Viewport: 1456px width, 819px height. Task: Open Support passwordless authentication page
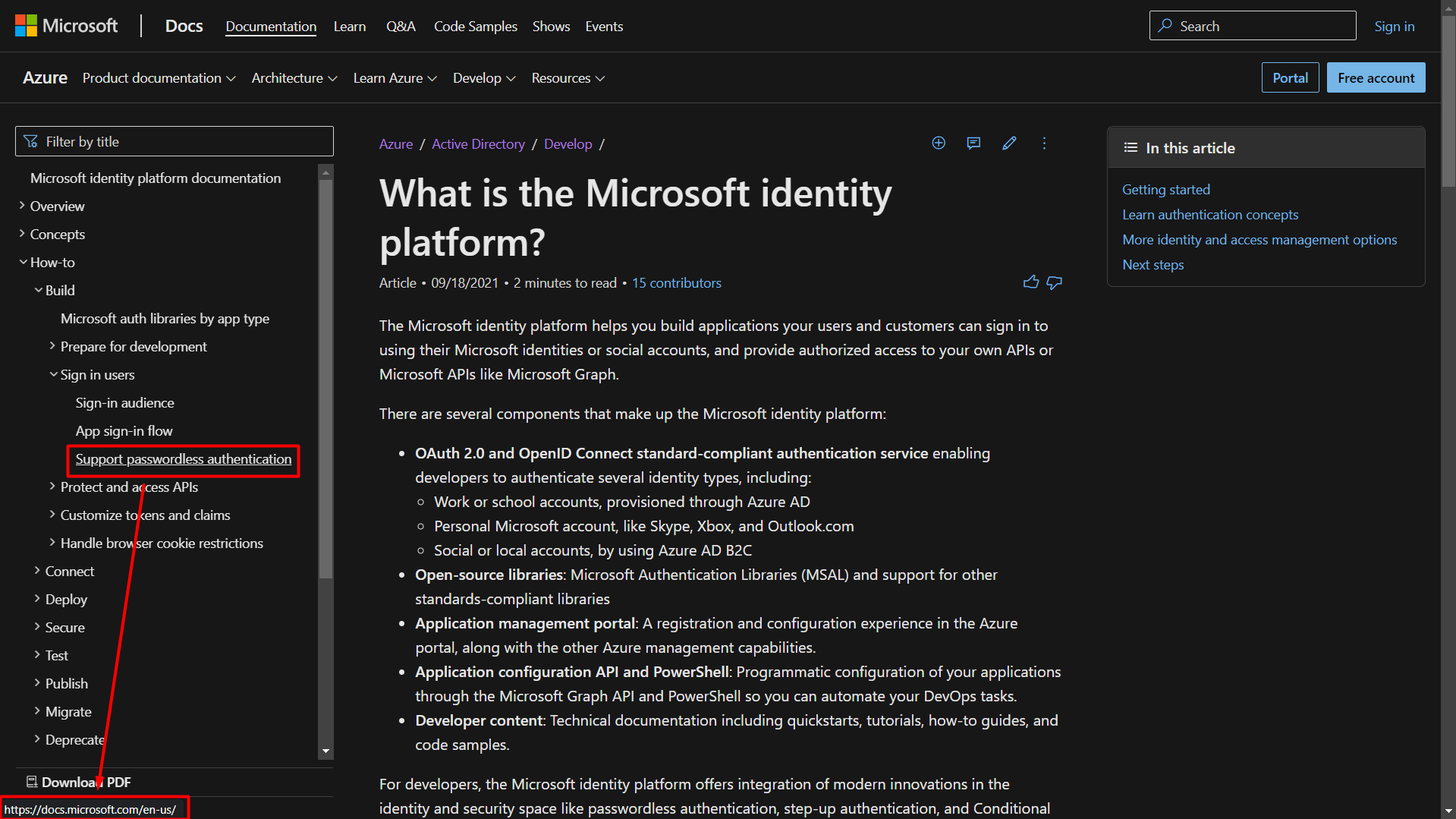184,459
